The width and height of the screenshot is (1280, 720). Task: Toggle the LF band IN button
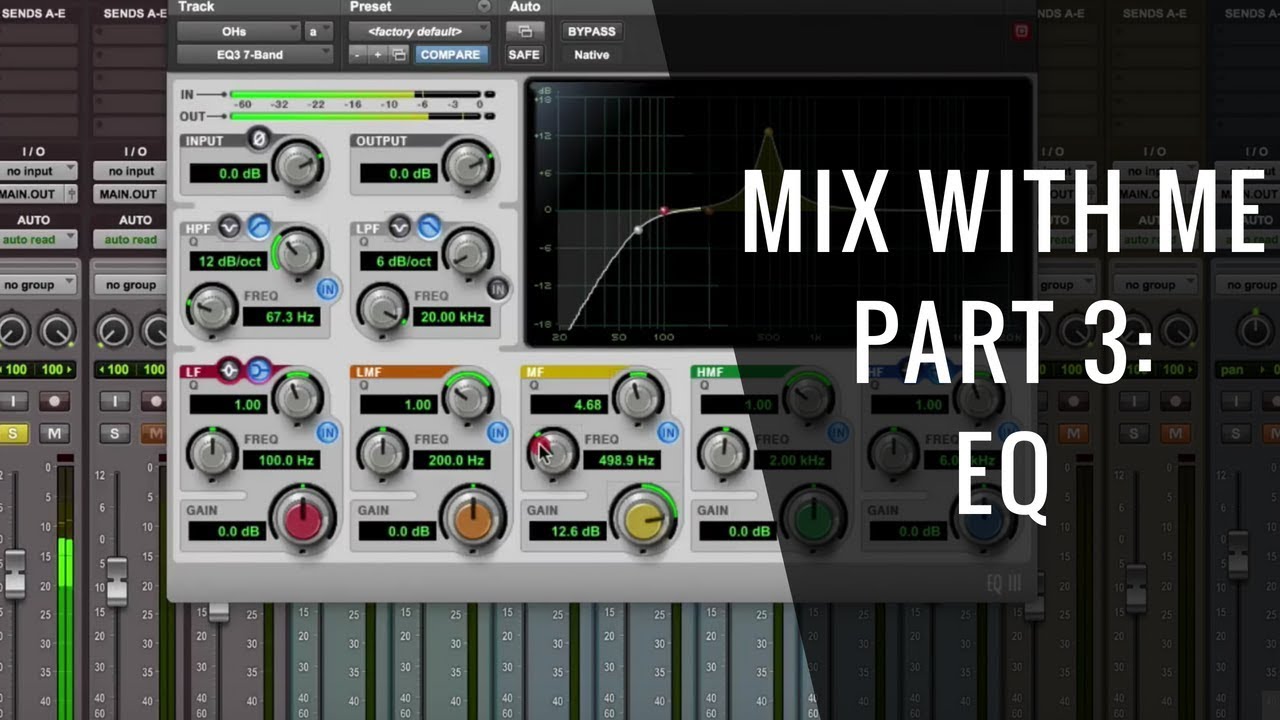click(x=327, y=432)
